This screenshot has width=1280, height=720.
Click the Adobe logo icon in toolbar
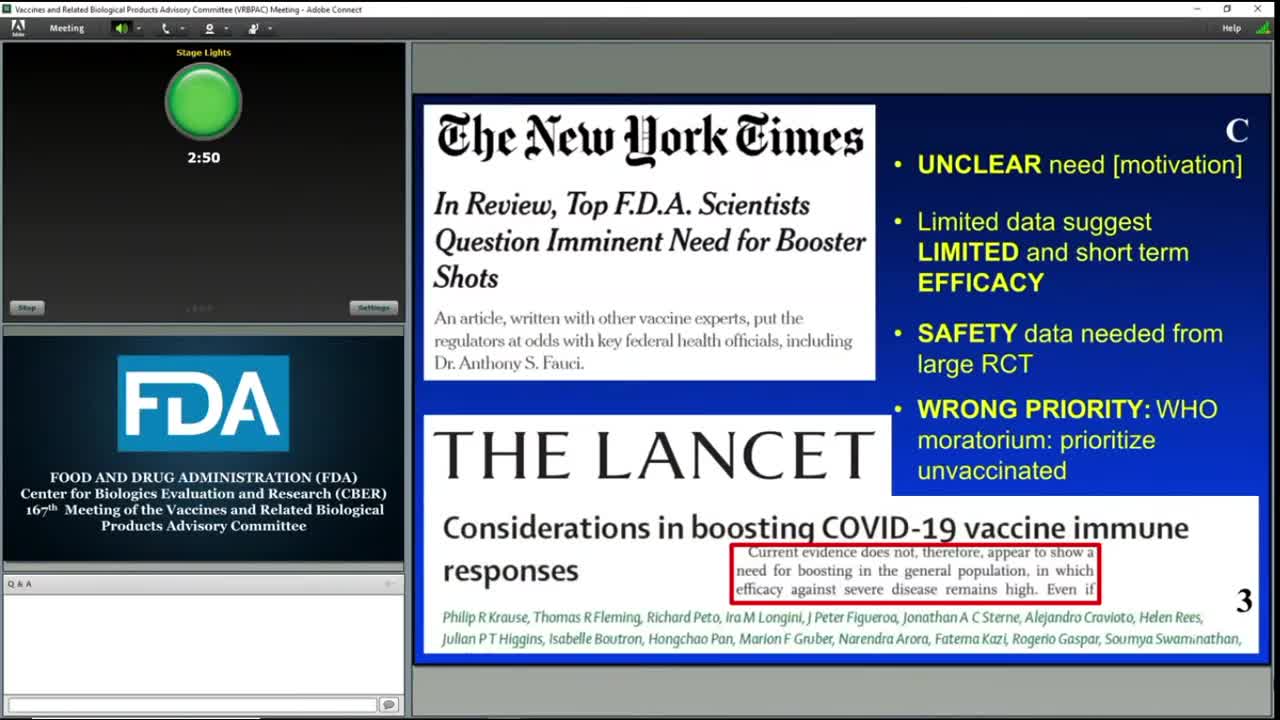18,28
